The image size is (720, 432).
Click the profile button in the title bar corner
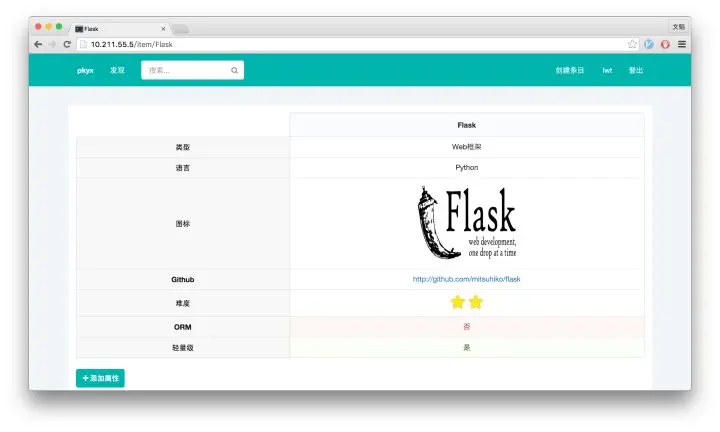point(679,27)
